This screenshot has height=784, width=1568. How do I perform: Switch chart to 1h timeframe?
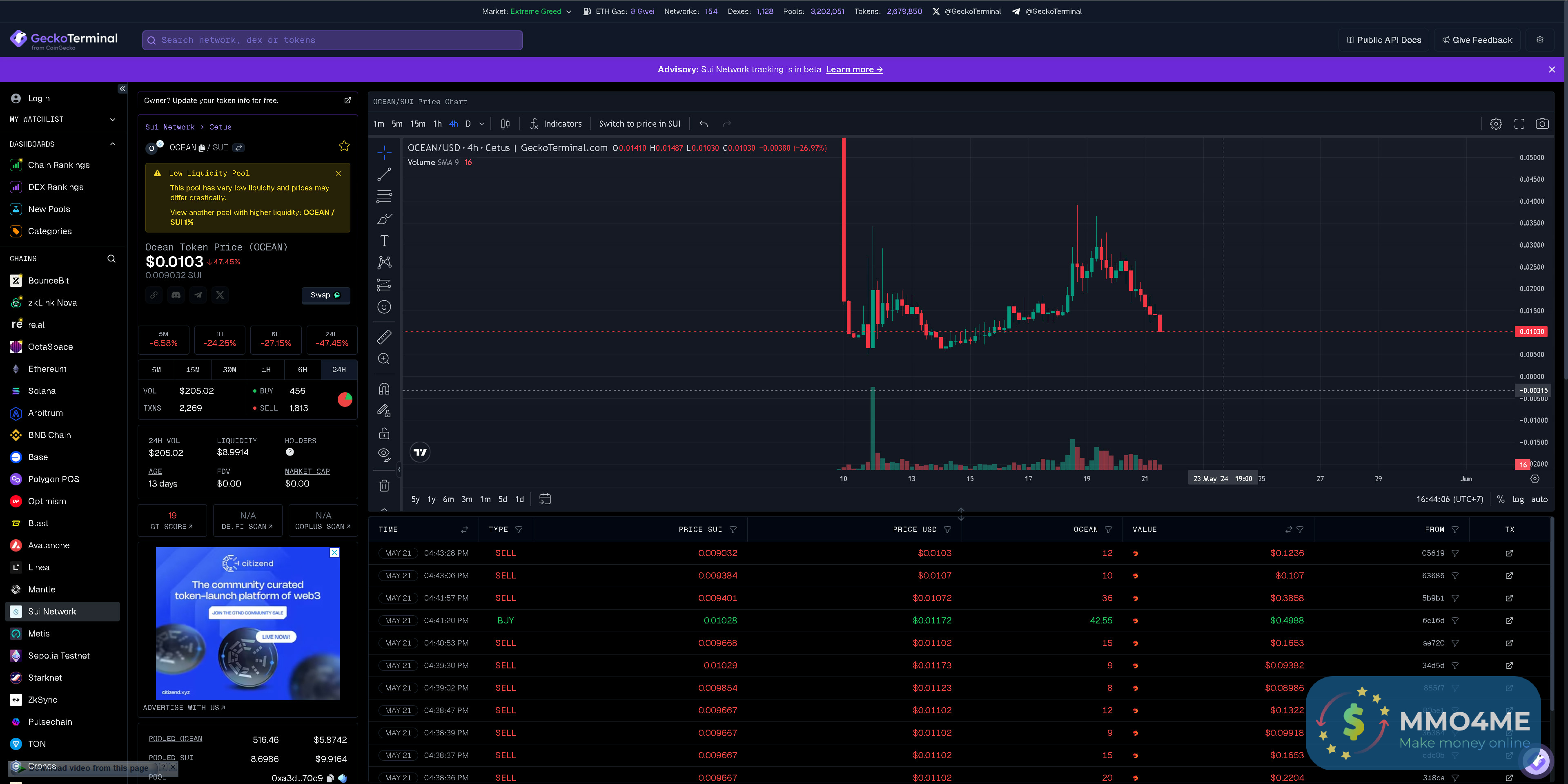[437, 124]
